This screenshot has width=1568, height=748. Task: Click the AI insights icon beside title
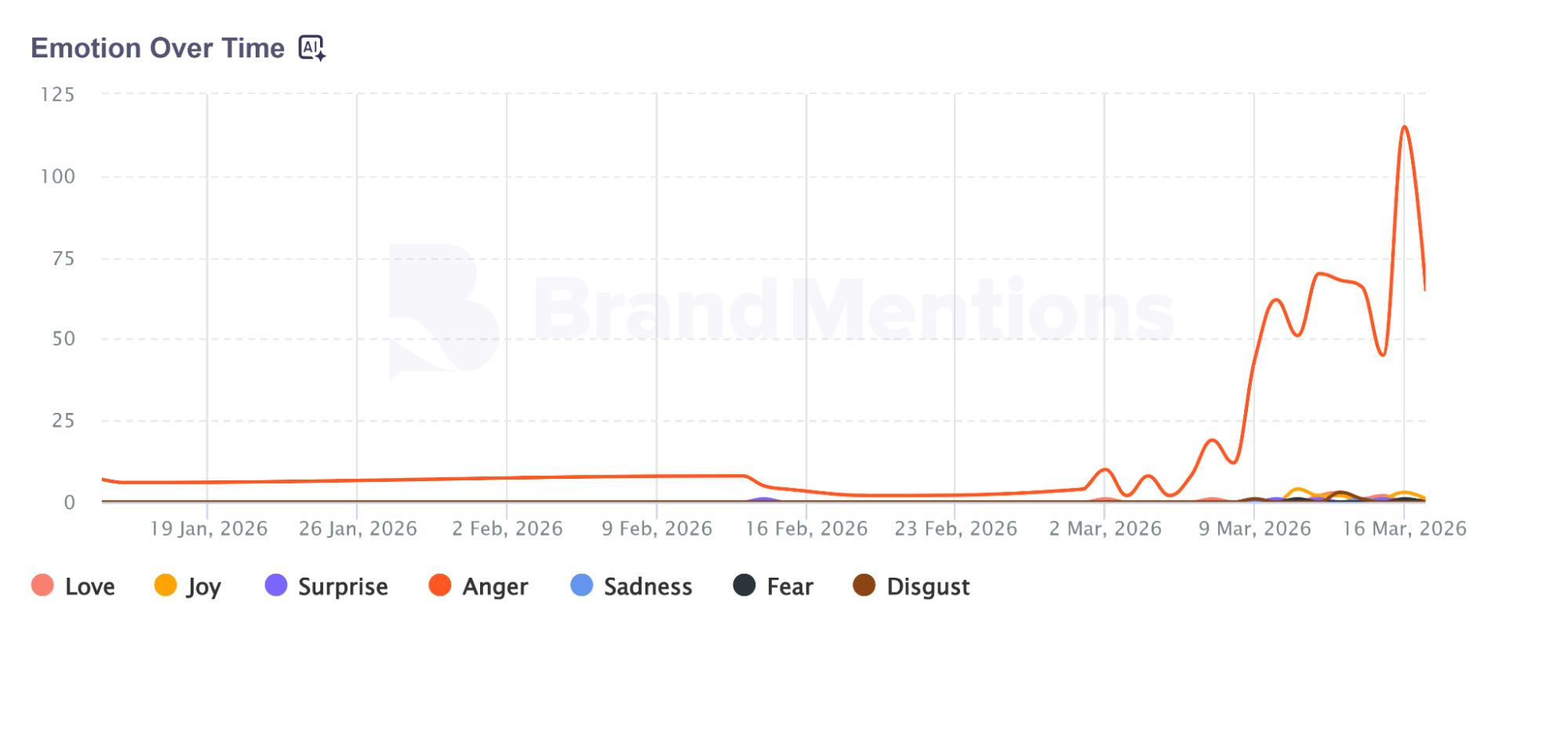(x=311, y=48)
